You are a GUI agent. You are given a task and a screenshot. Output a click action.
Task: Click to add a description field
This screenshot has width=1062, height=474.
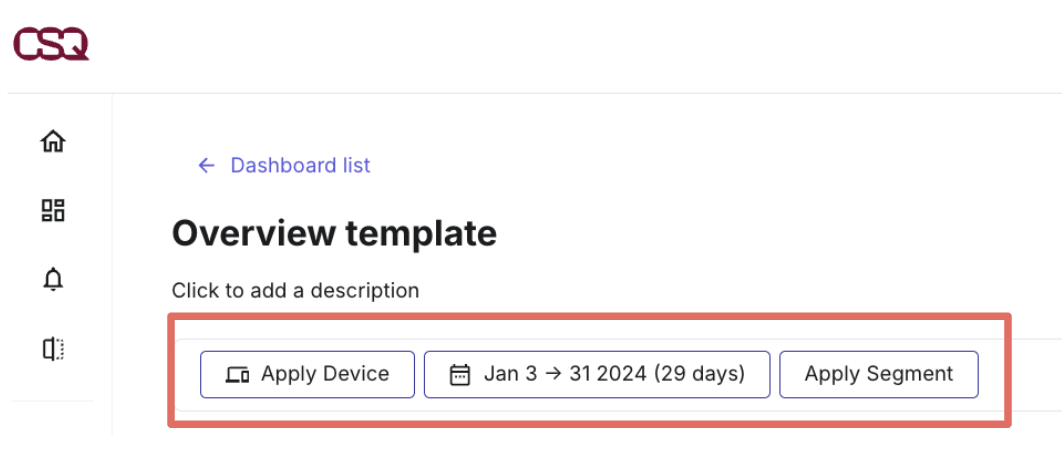coord(295,290)
